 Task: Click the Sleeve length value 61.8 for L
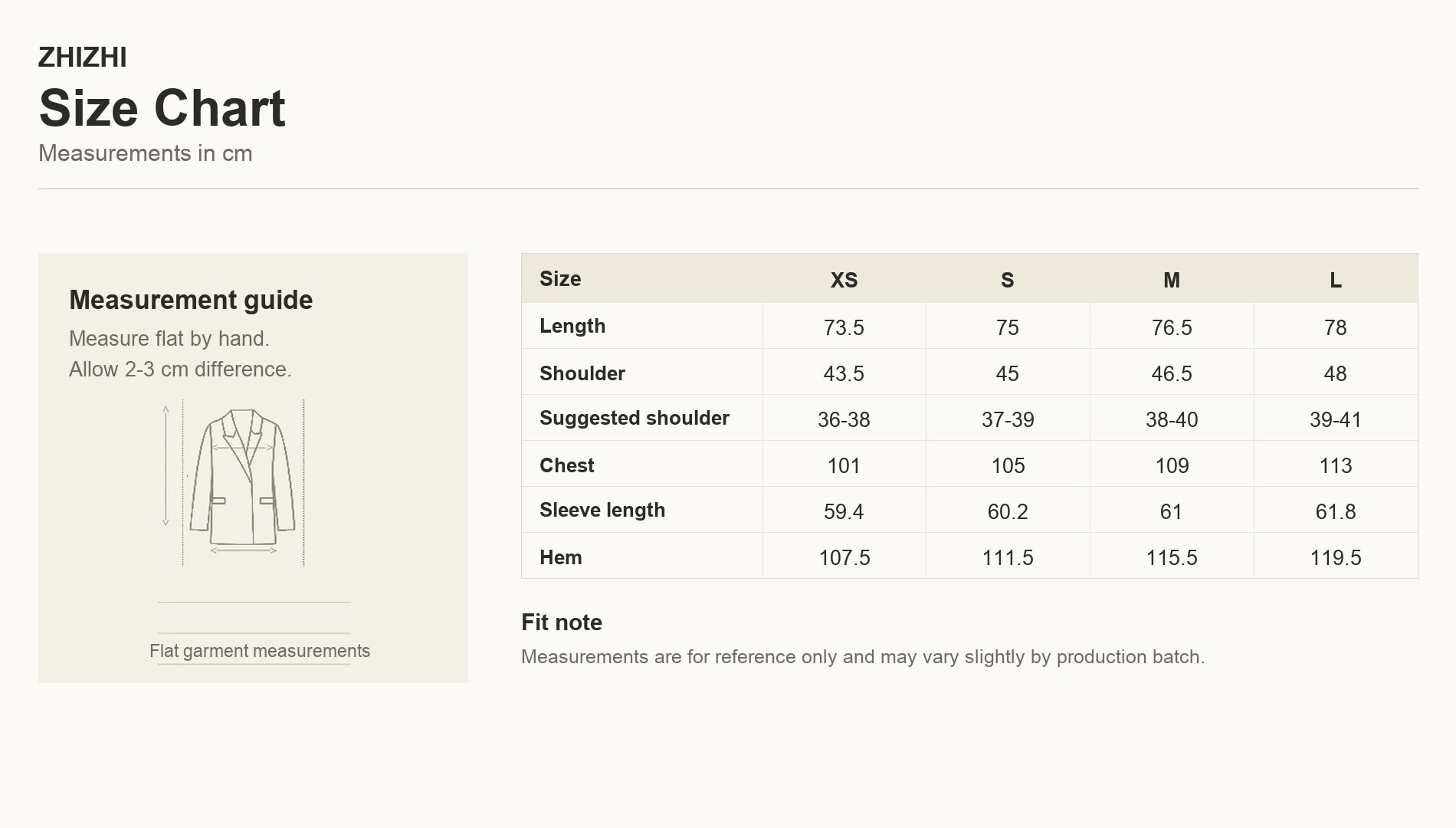(x=1336, y=511)
